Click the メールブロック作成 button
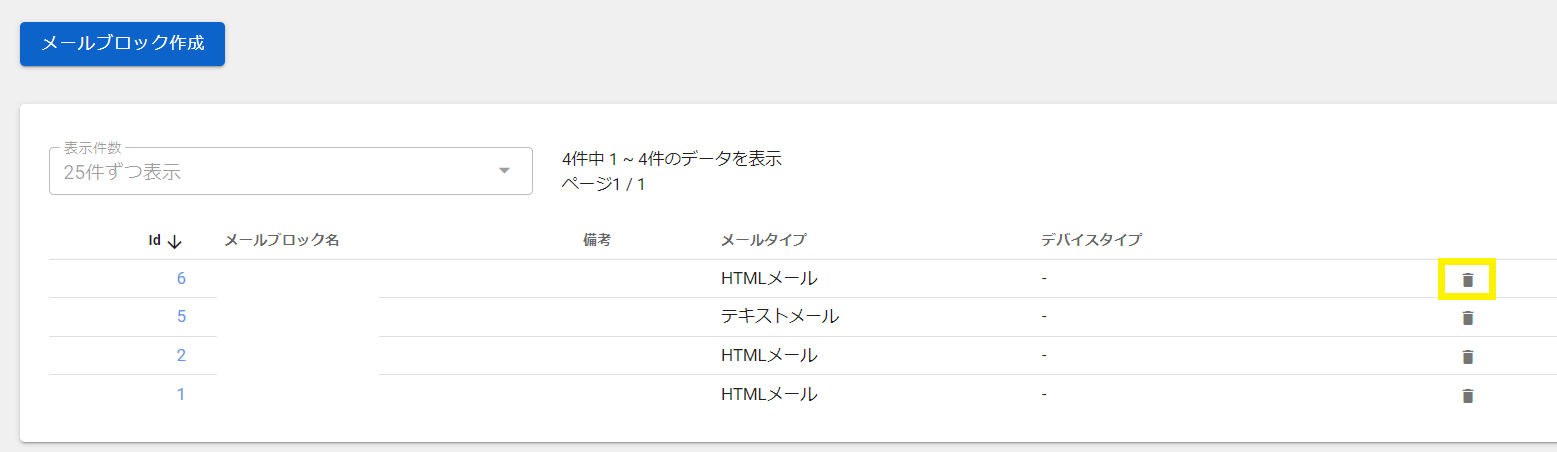 (122, 44)
